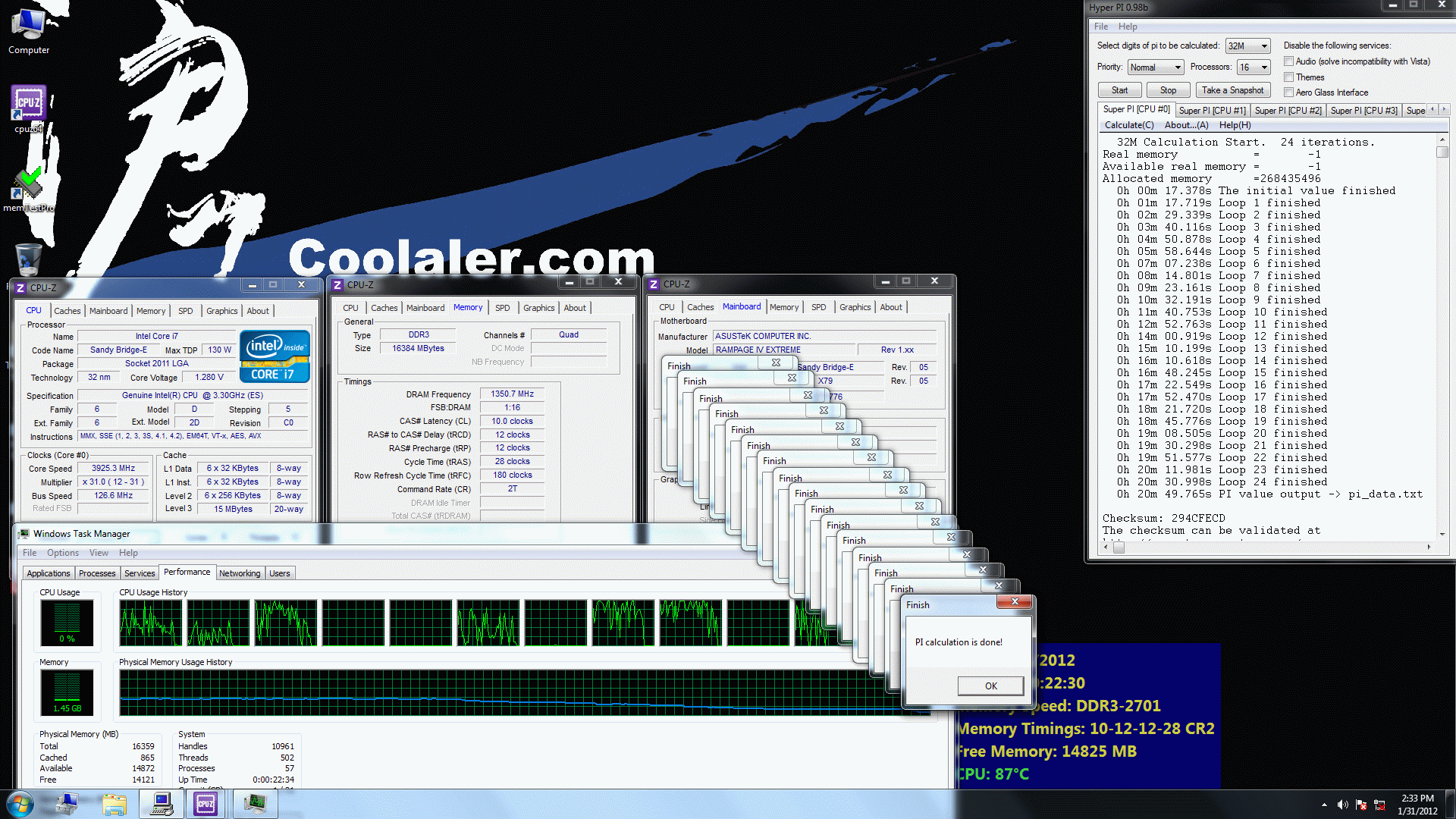Click the Super PI log scroll down arrow
Screen dimensions: 1456x819
click(x=1442, y=535)
